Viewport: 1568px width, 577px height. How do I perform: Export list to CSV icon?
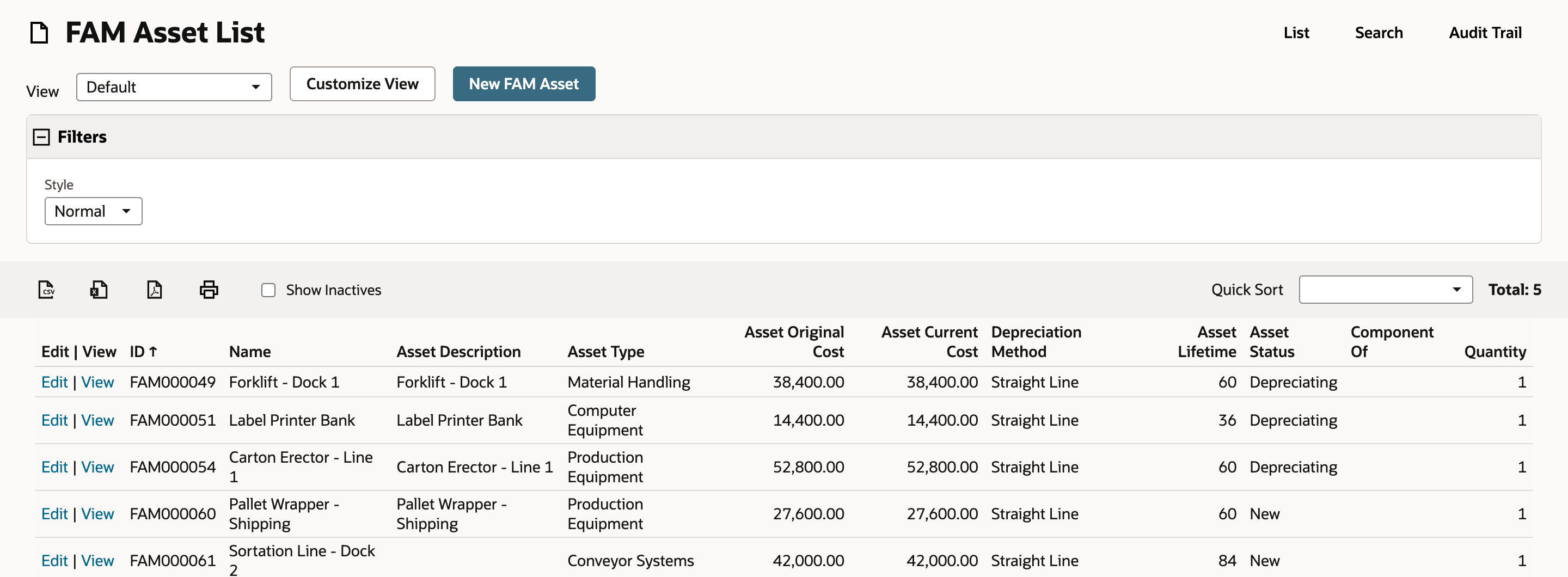(x=46, y=290)
